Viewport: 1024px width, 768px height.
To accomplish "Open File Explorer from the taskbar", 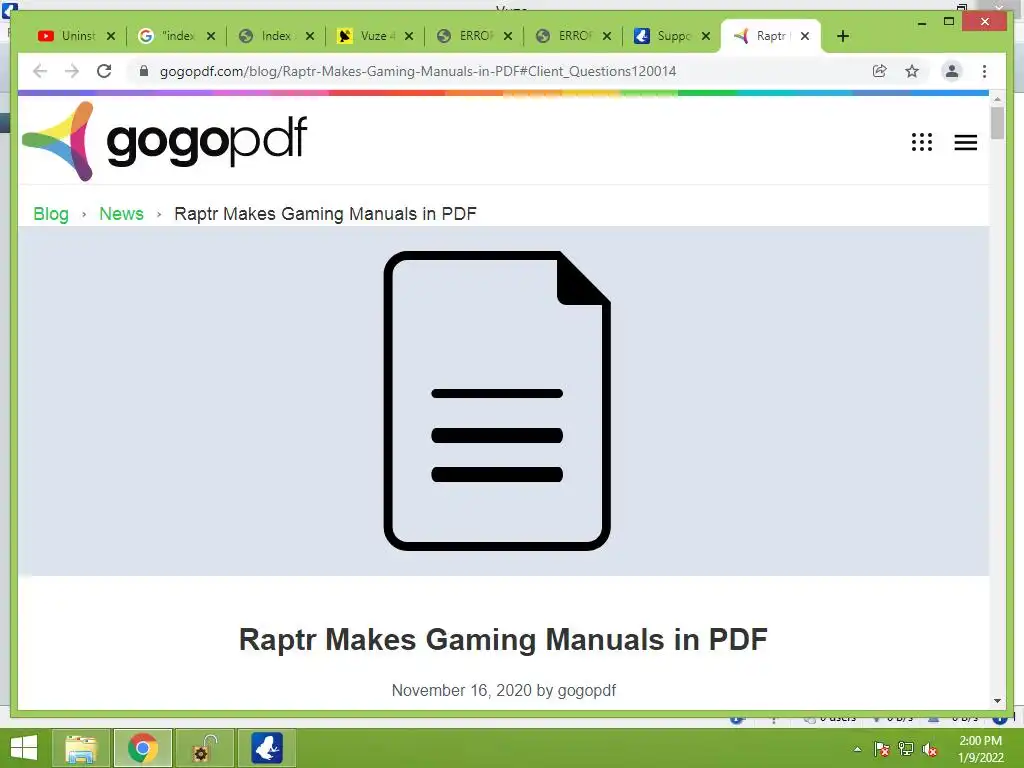I will (81, 748).
